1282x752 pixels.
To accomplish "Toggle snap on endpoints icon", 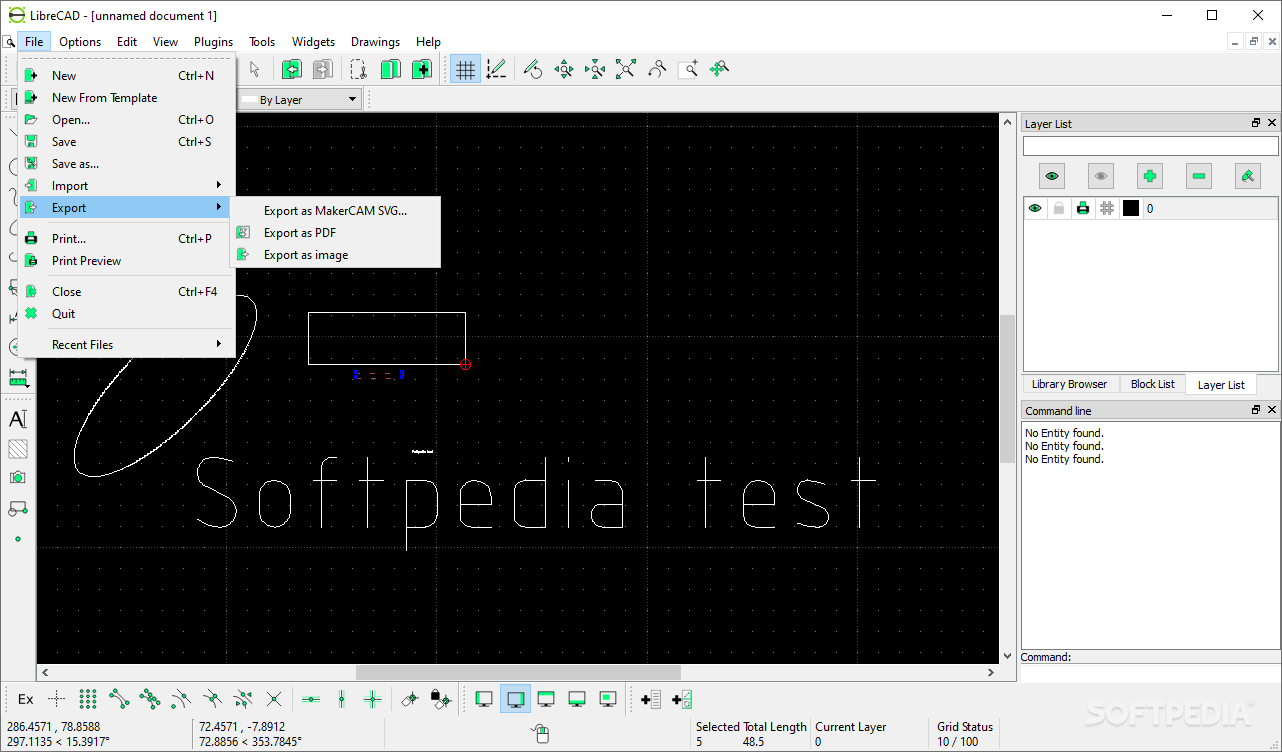I will tap(119, 699).
